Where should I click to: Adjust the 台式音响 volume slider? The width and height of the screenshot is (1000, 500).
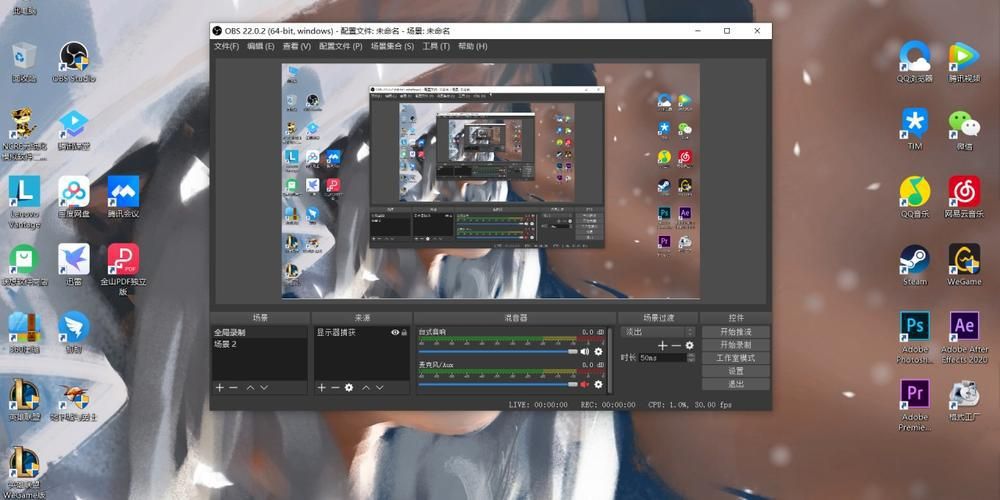[x=497, y=351]
